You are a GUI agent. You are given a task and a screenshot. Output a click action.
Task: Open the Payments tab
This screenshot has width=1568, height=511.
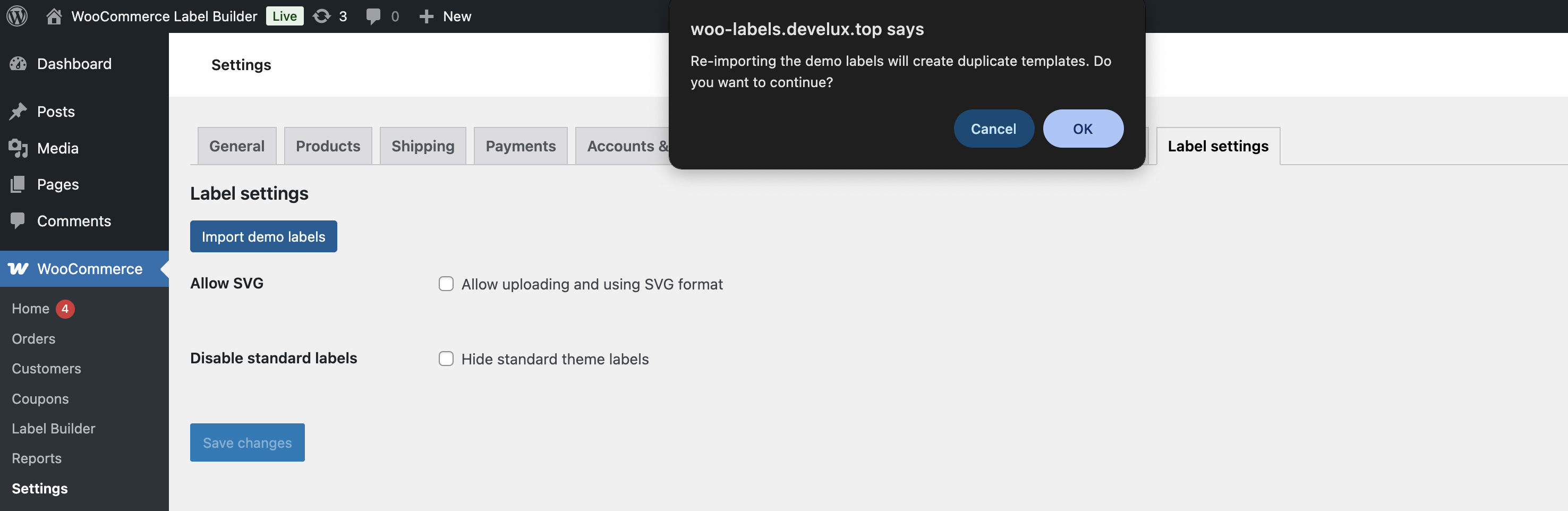pyautogui.click(x=521, y=146)
